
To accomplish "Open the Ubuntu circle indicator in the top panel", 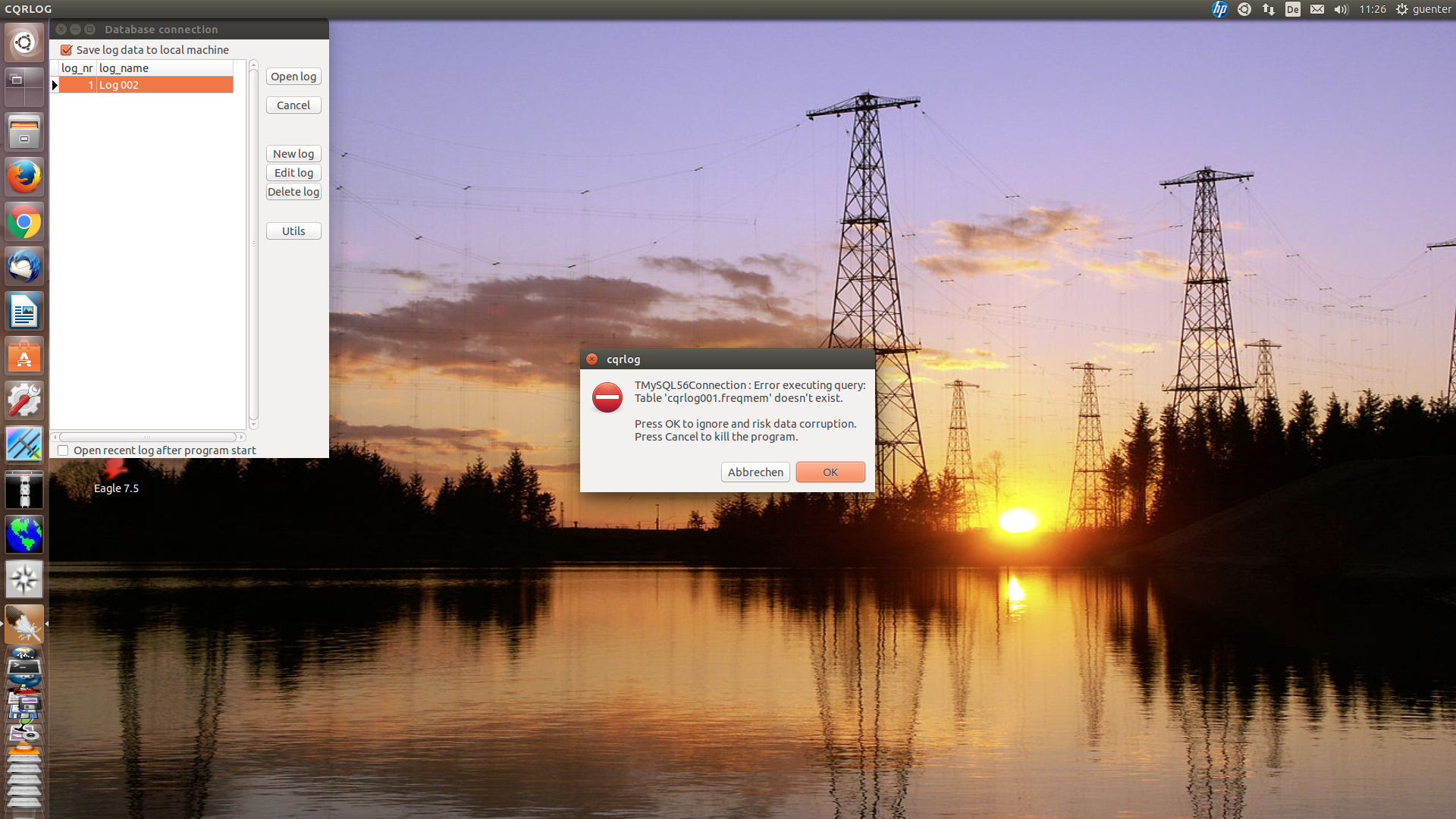I will pos(1244,9).
